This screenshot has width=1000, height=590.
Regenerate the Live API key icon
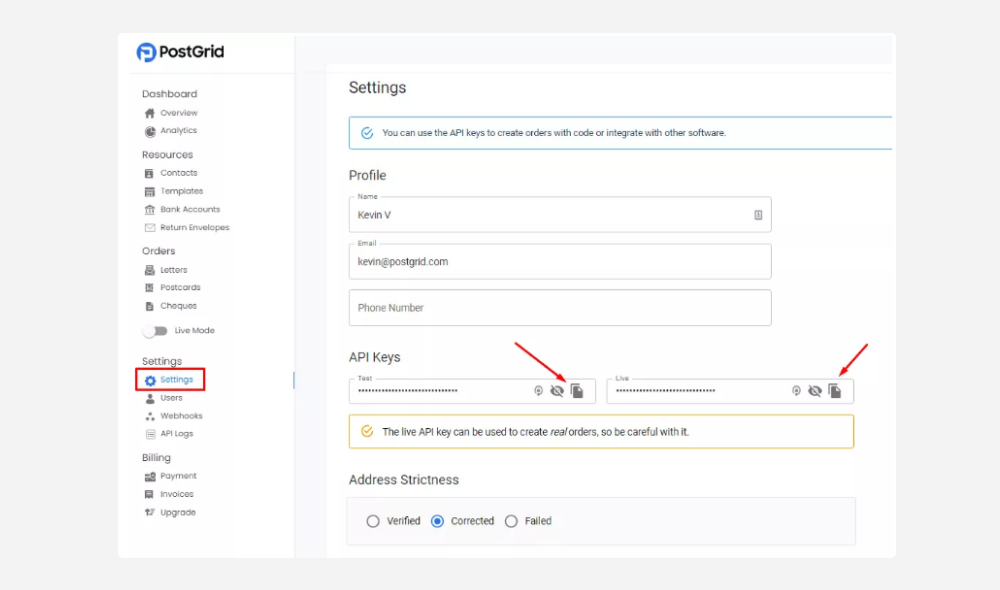coord(796,391)
